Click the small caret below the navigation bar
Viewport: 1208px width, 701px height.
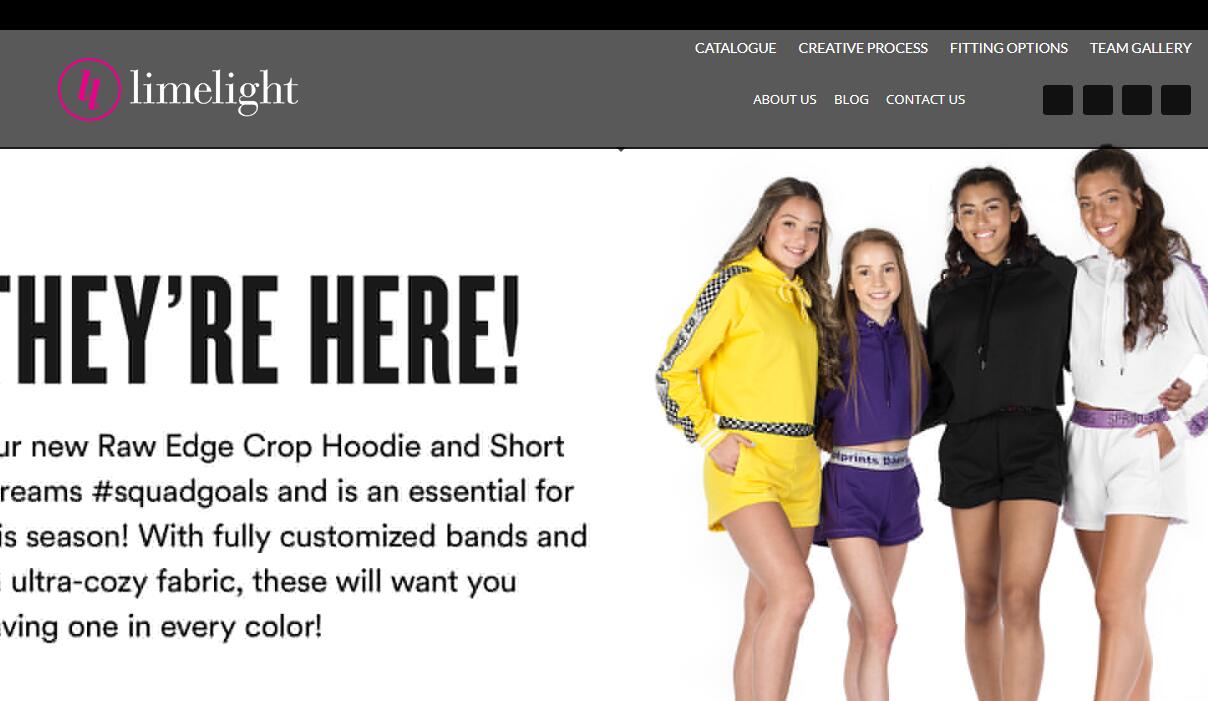coord(621,150)
